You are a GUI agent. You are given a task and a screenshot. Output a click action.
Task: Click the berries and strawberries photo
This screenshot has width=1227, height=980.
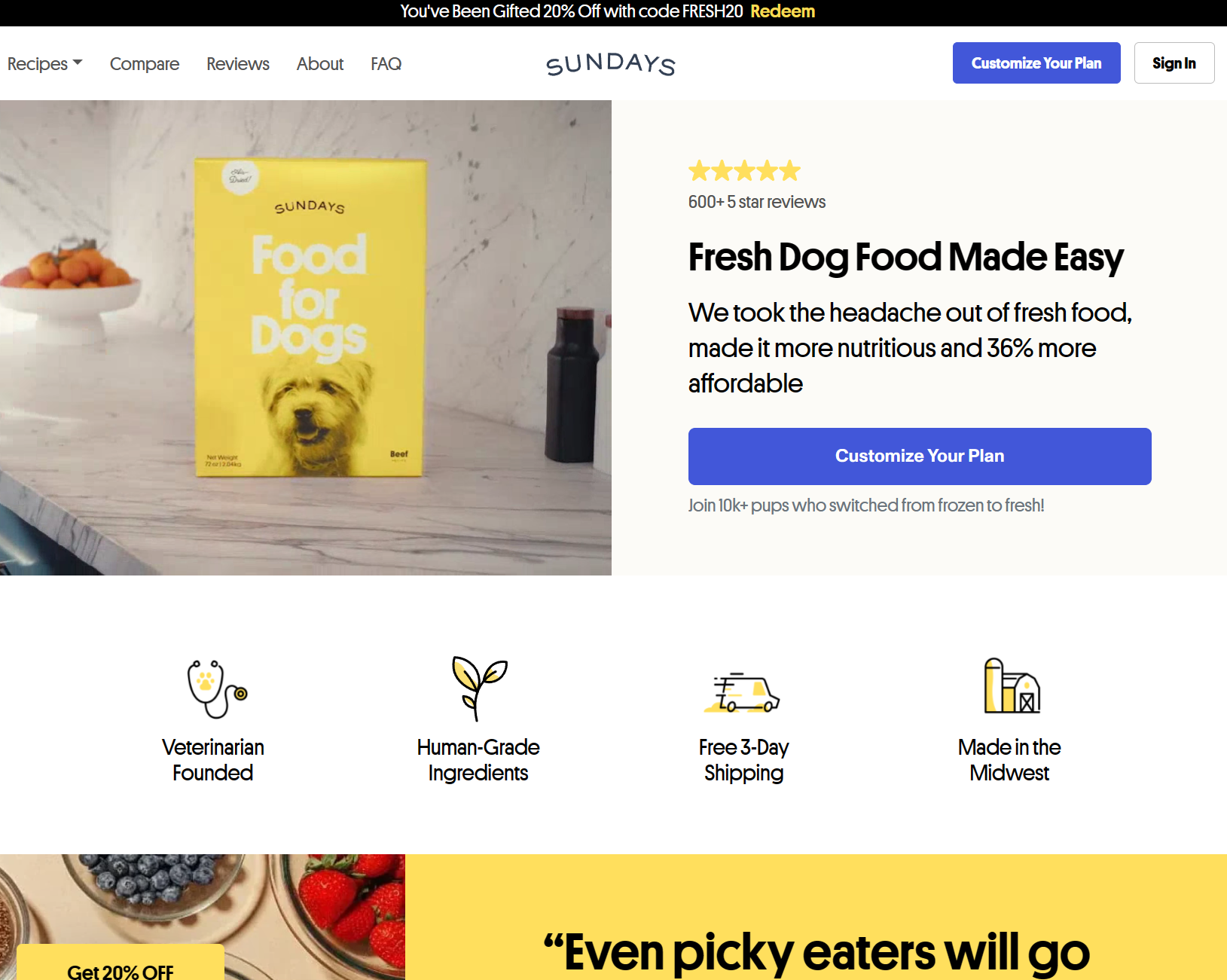(x=203, y=917)
